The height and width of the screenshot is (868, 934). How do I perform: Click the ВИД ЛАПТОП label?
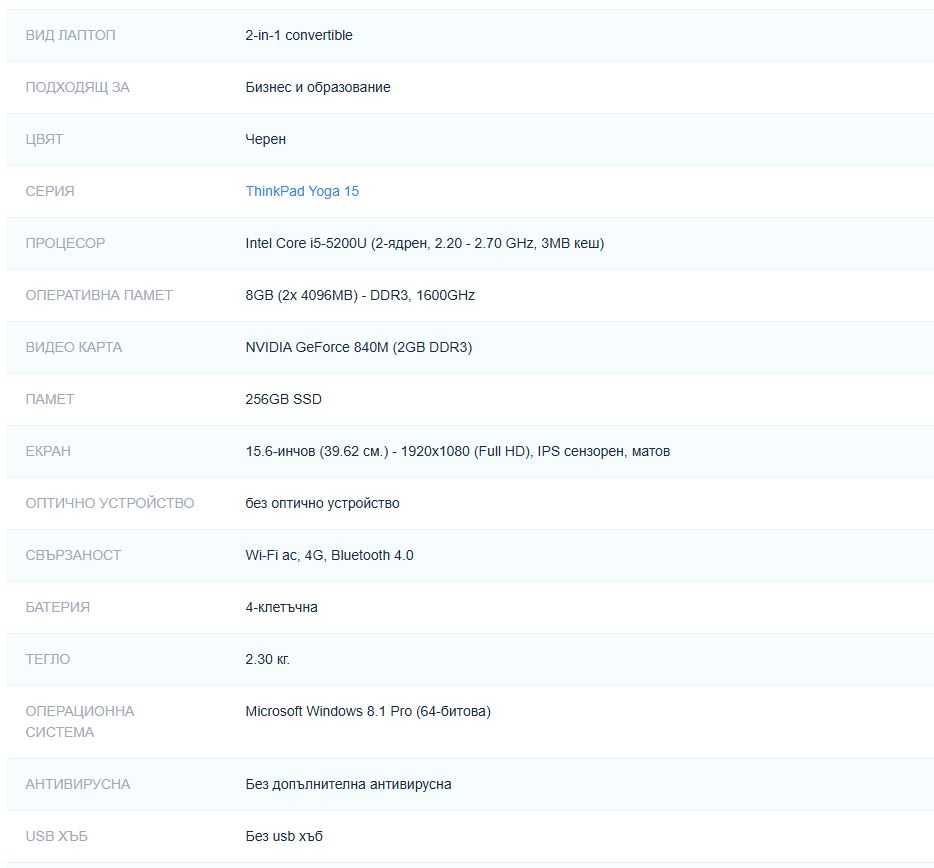click(x=70, y=35)
